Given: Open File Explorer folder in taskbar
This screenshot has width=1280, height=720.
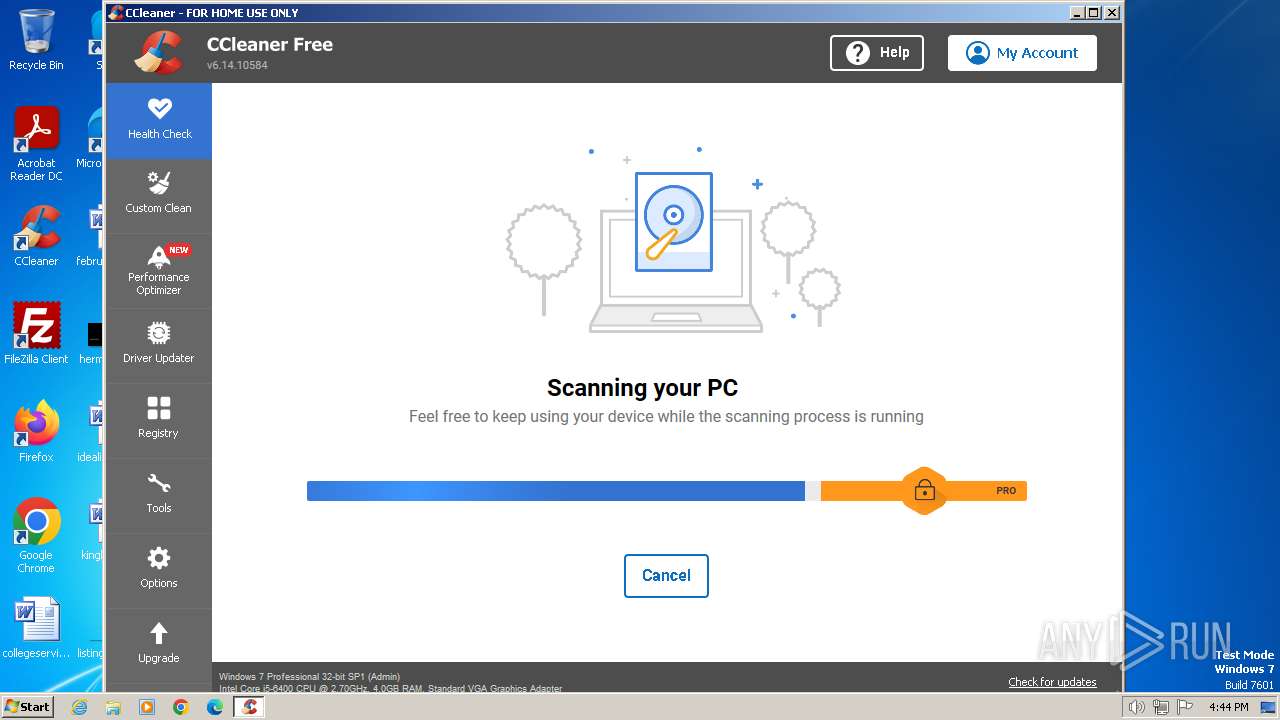Looking at the screenshot, I should [x=113, y=707].
